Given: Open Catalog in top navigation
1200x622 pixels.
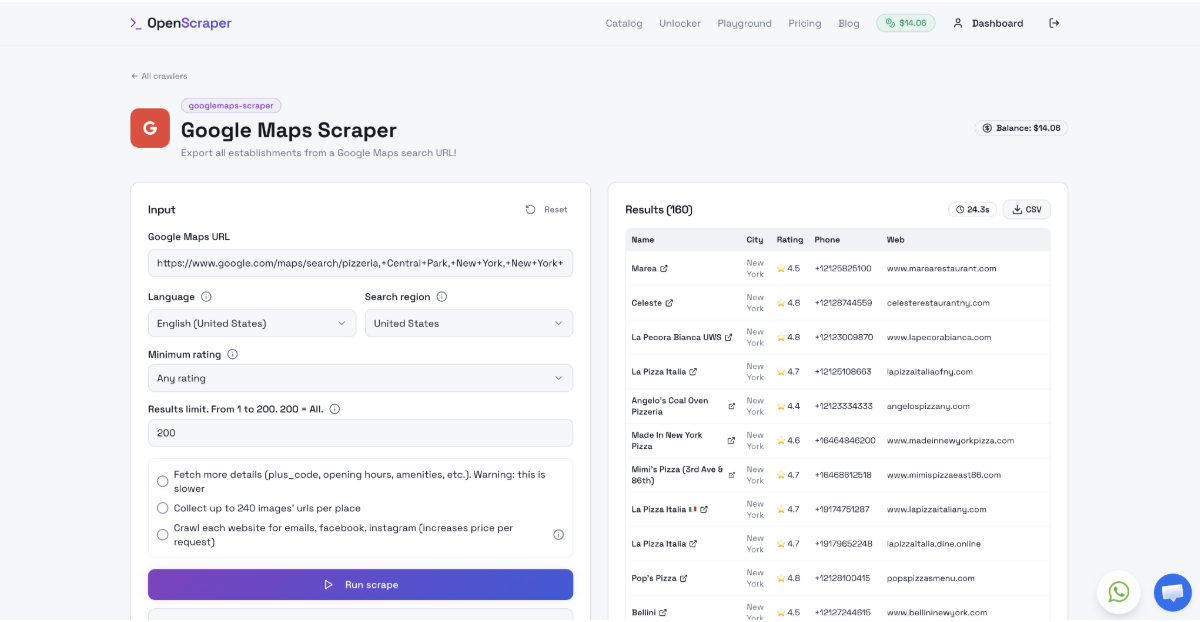Looking at the screenshot, I should [x=624, y=23].
